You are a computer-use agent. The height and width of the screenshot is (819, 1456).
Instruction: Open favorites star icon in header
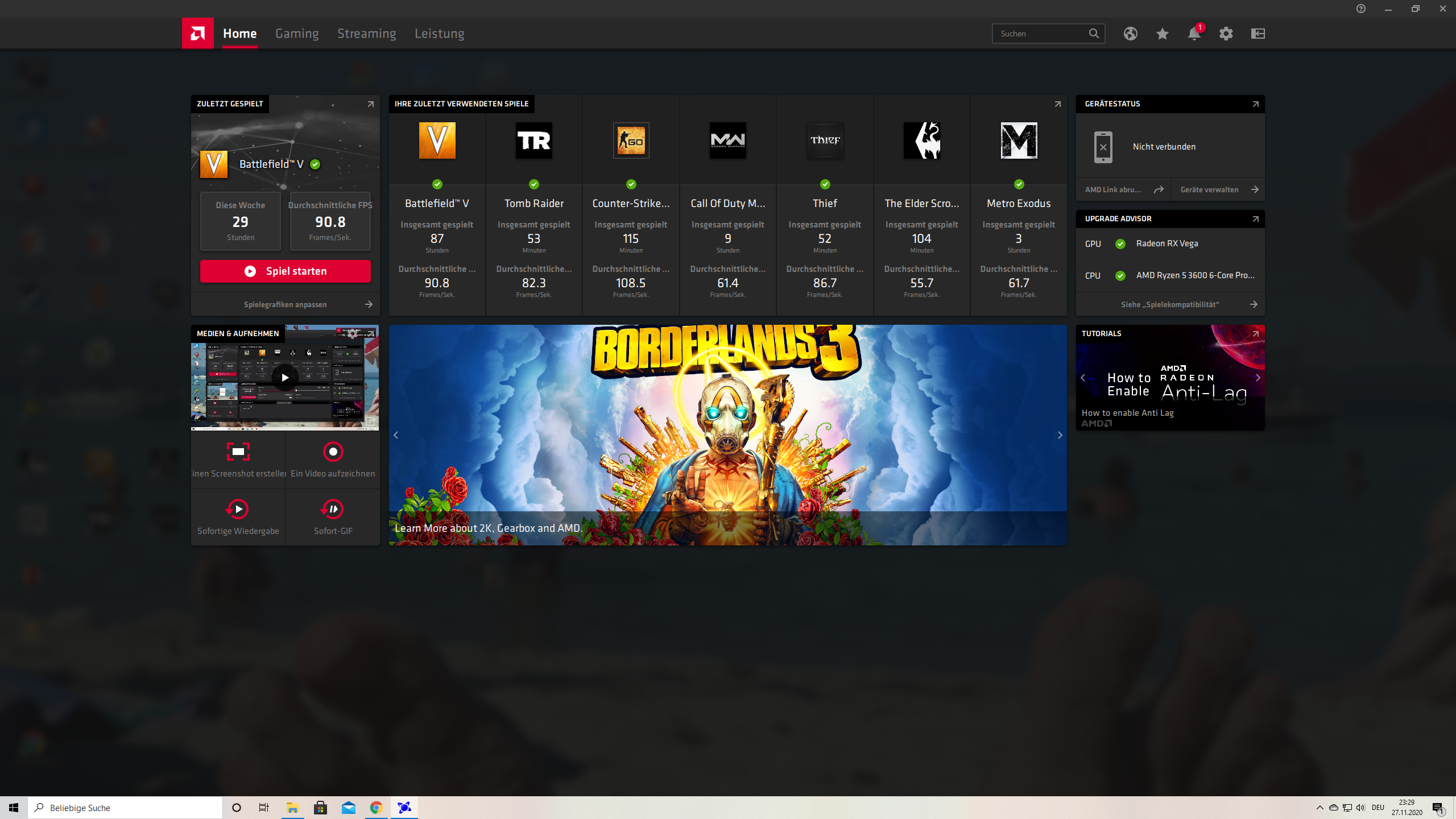point(1162,34)
